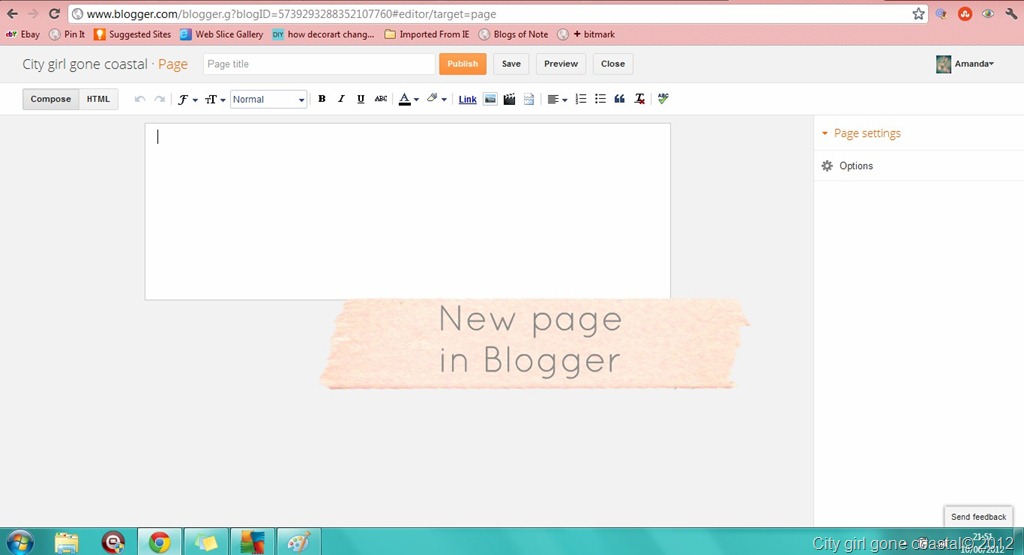Reload the current browser page
Screen dimensions: 1024x555
click(54, 14)
